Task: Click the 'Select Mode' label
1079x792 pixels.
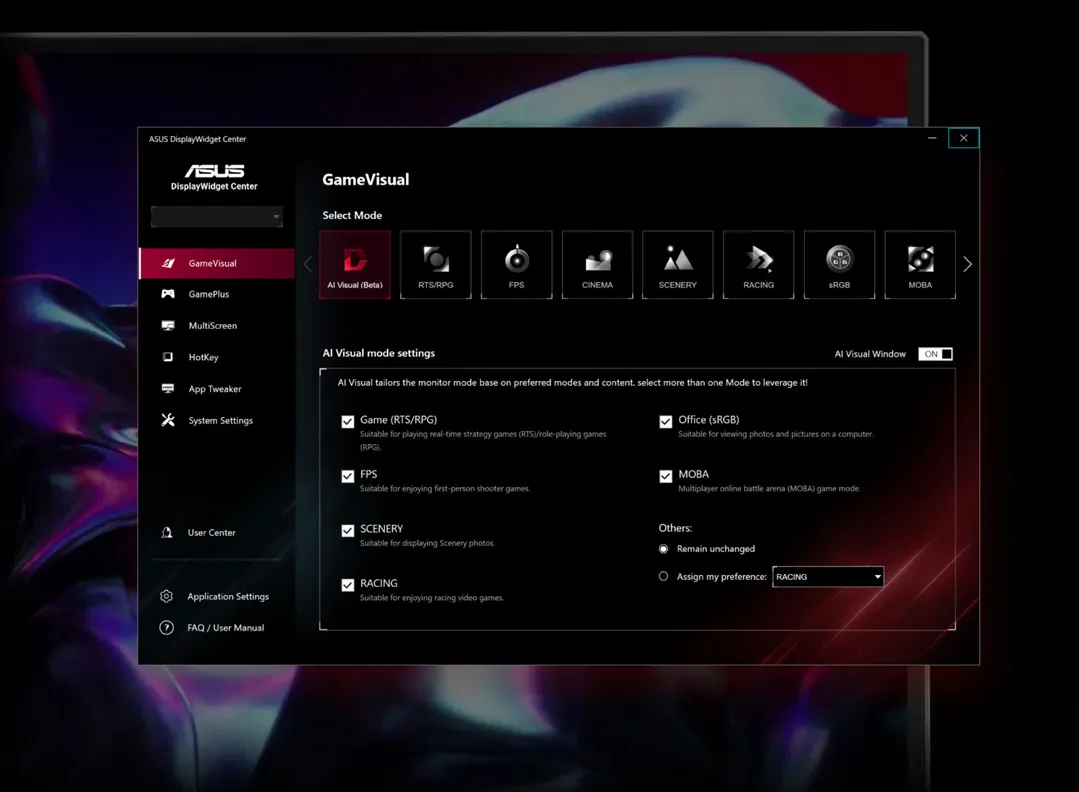Action: pos(352,215)
